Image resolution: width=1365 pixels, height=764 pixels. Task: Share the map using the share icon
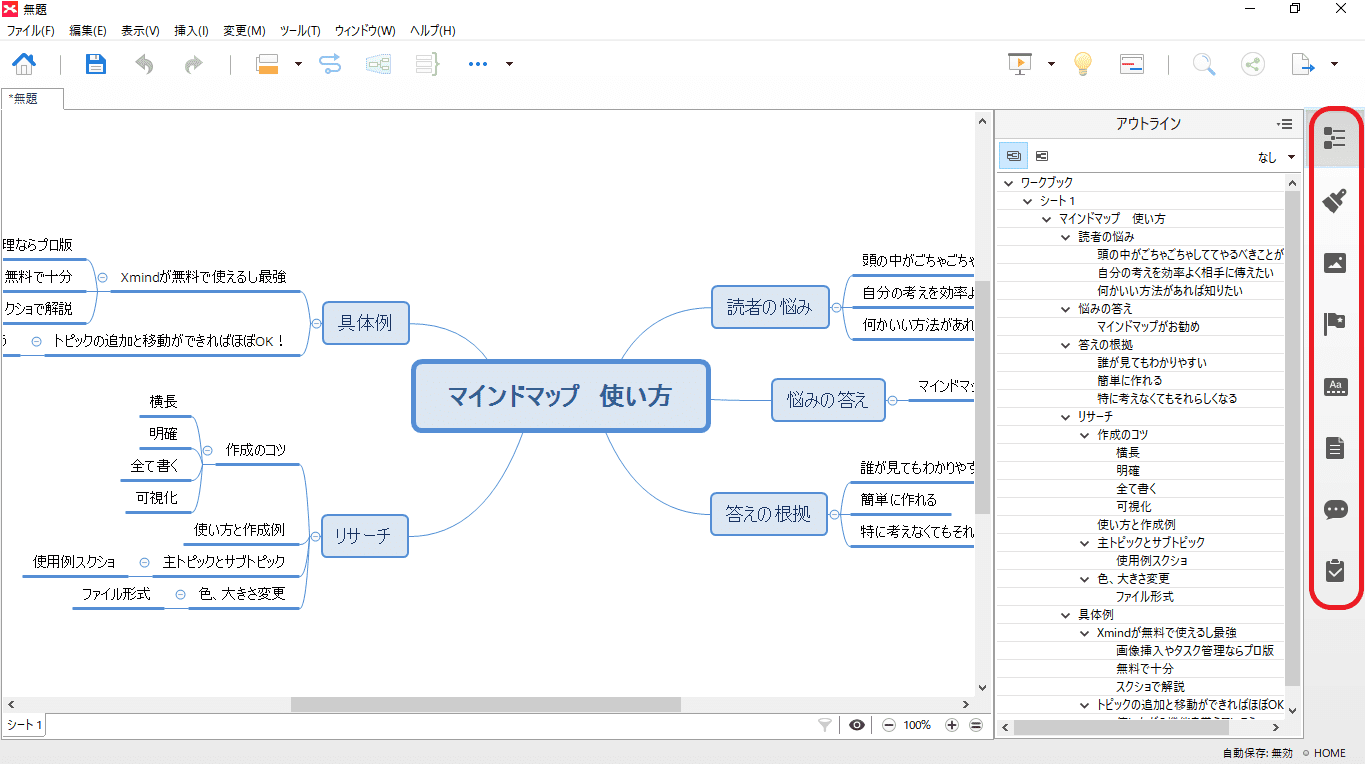point(1252,64)
